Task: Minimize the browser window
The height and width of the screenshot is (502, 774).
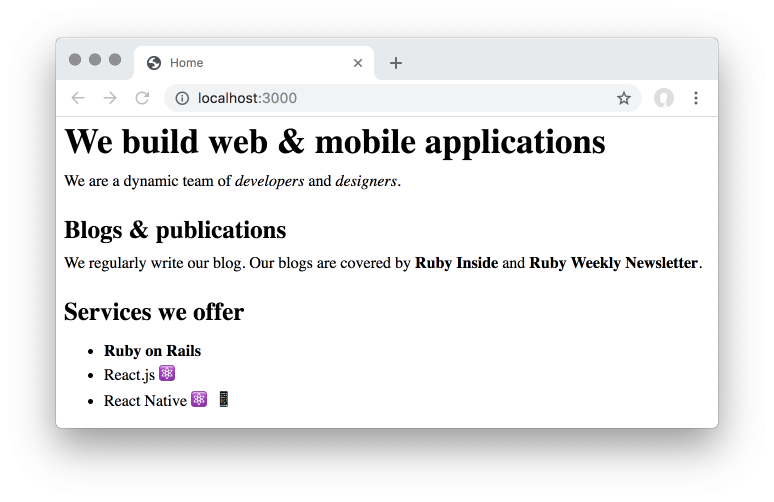Action: (x=95, y=60)
